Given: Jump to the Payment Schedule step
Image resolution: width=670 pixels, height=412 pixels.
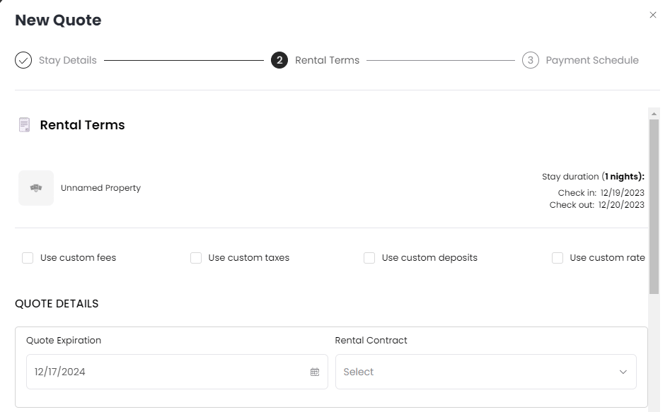Looking at the screenshot, I should coord(591,60).
